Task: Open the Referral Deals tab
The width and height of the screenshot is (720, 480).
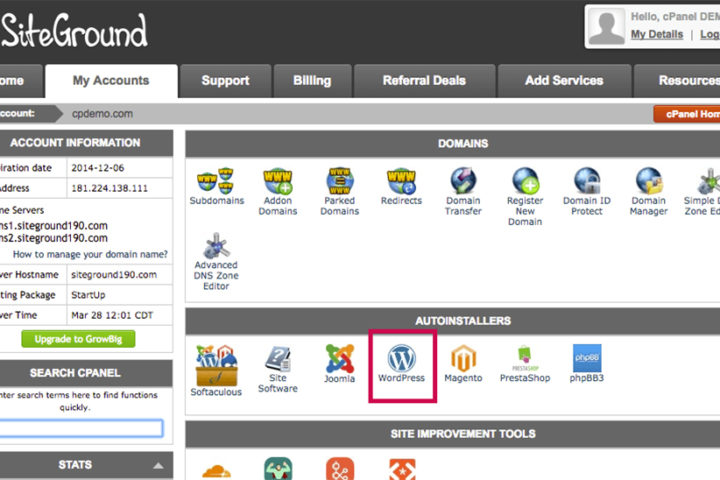Action: coord(424,80)
